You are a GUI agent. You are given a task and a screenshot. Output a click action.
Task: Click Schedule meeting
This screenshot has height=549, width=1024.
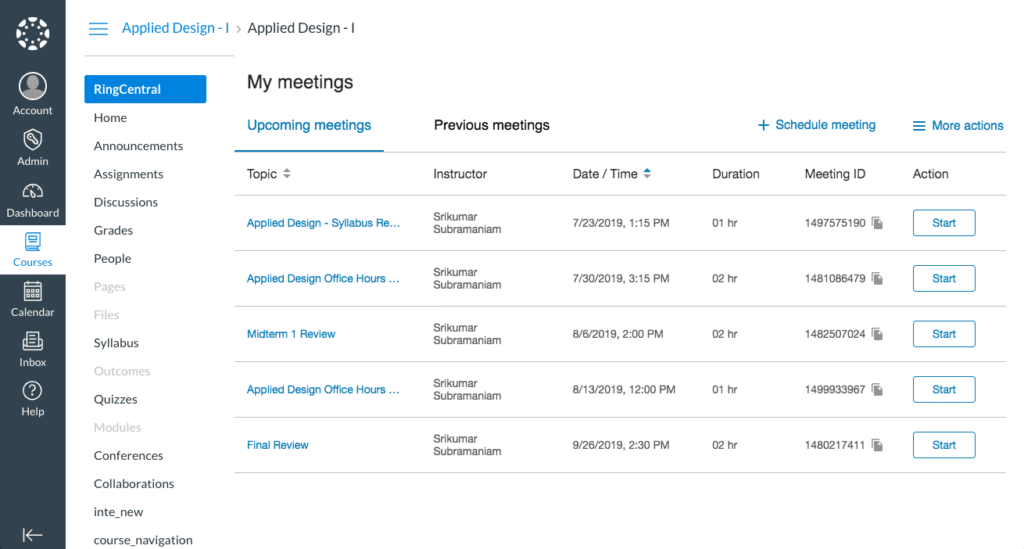tap(816, 125)
